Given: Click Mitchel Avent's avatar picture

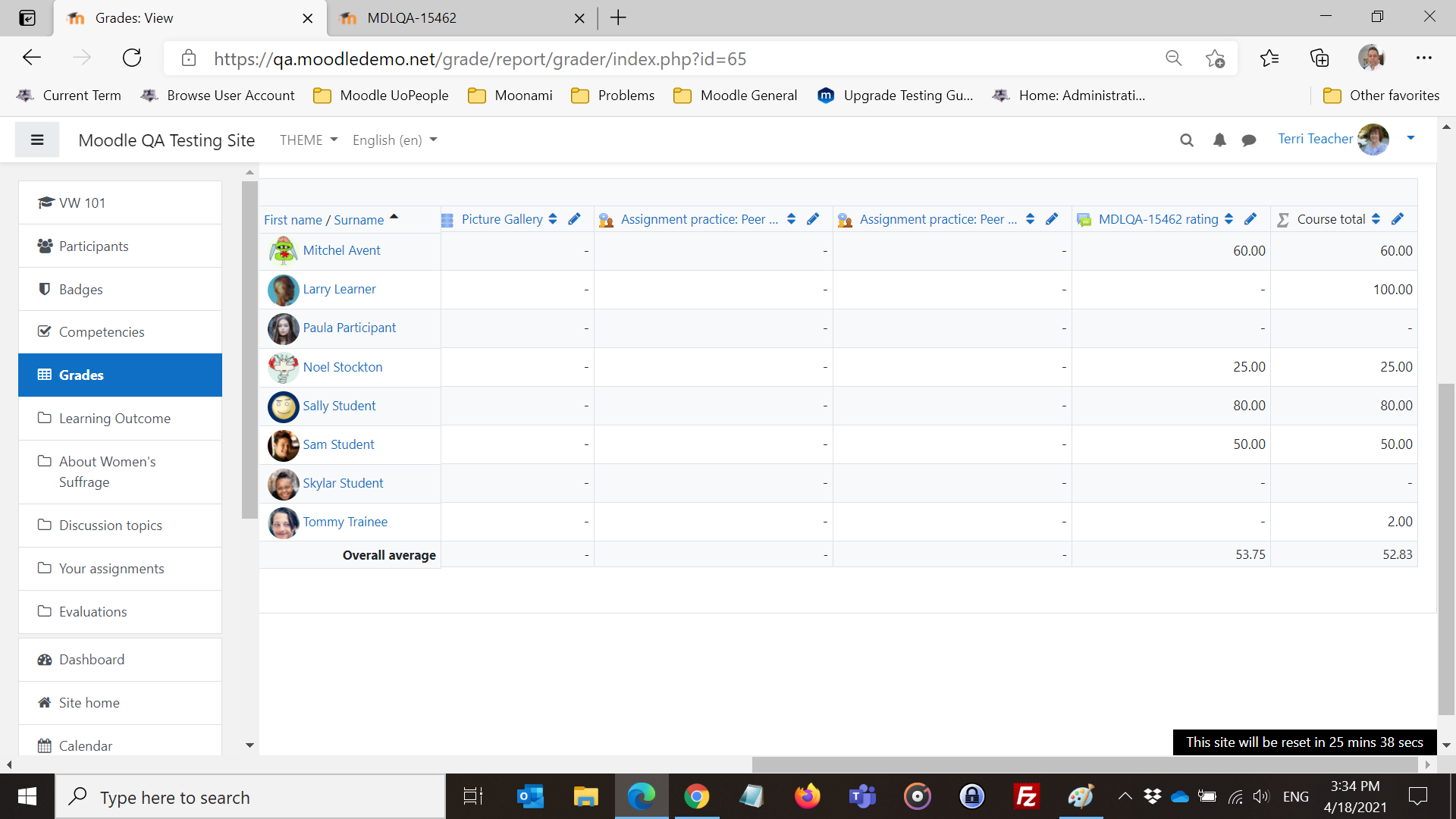Looking at the screenshot, I should [x=283, y=250].
